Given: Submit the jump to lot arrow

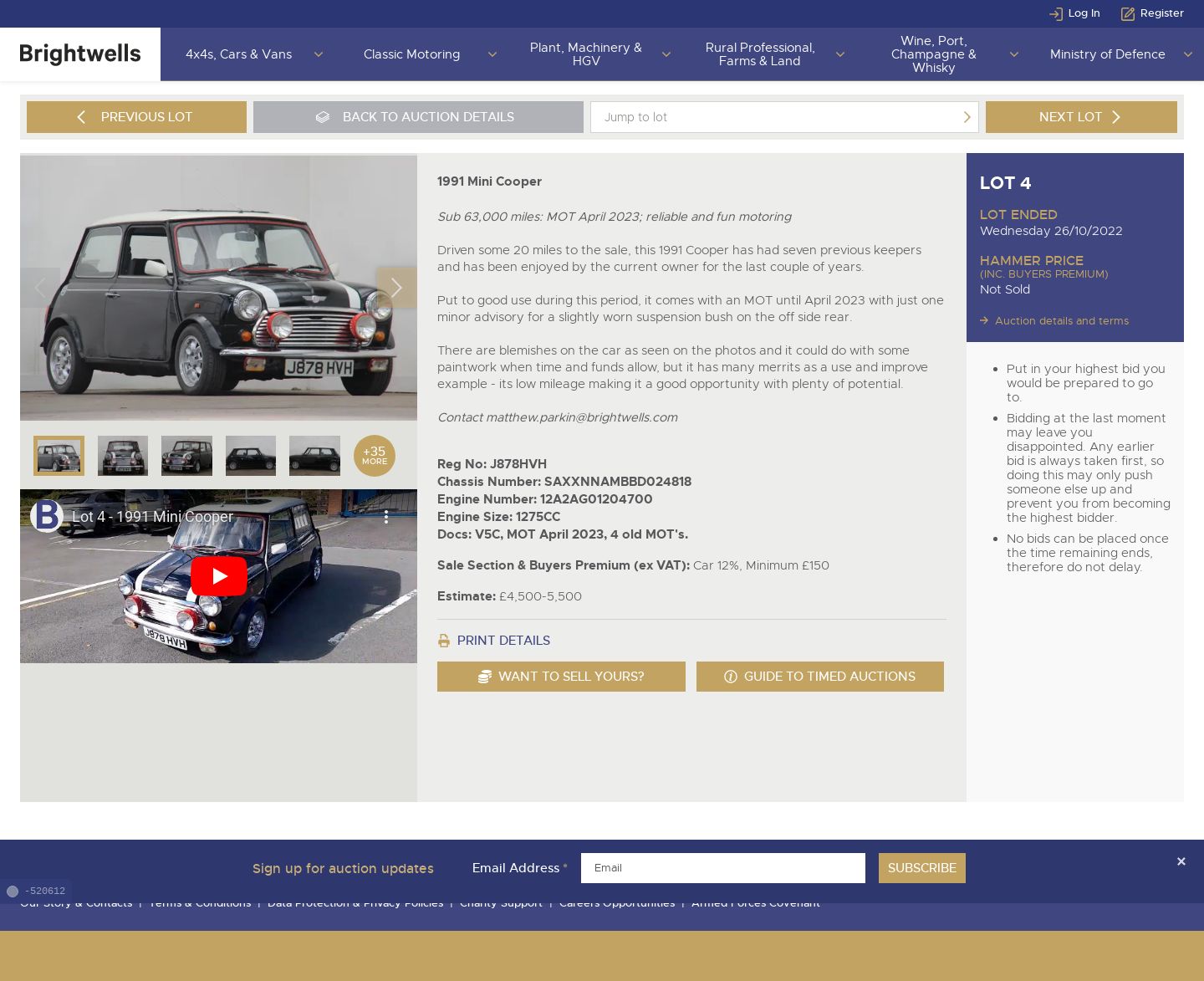Looking at the screenshot, I should point(967,117).
